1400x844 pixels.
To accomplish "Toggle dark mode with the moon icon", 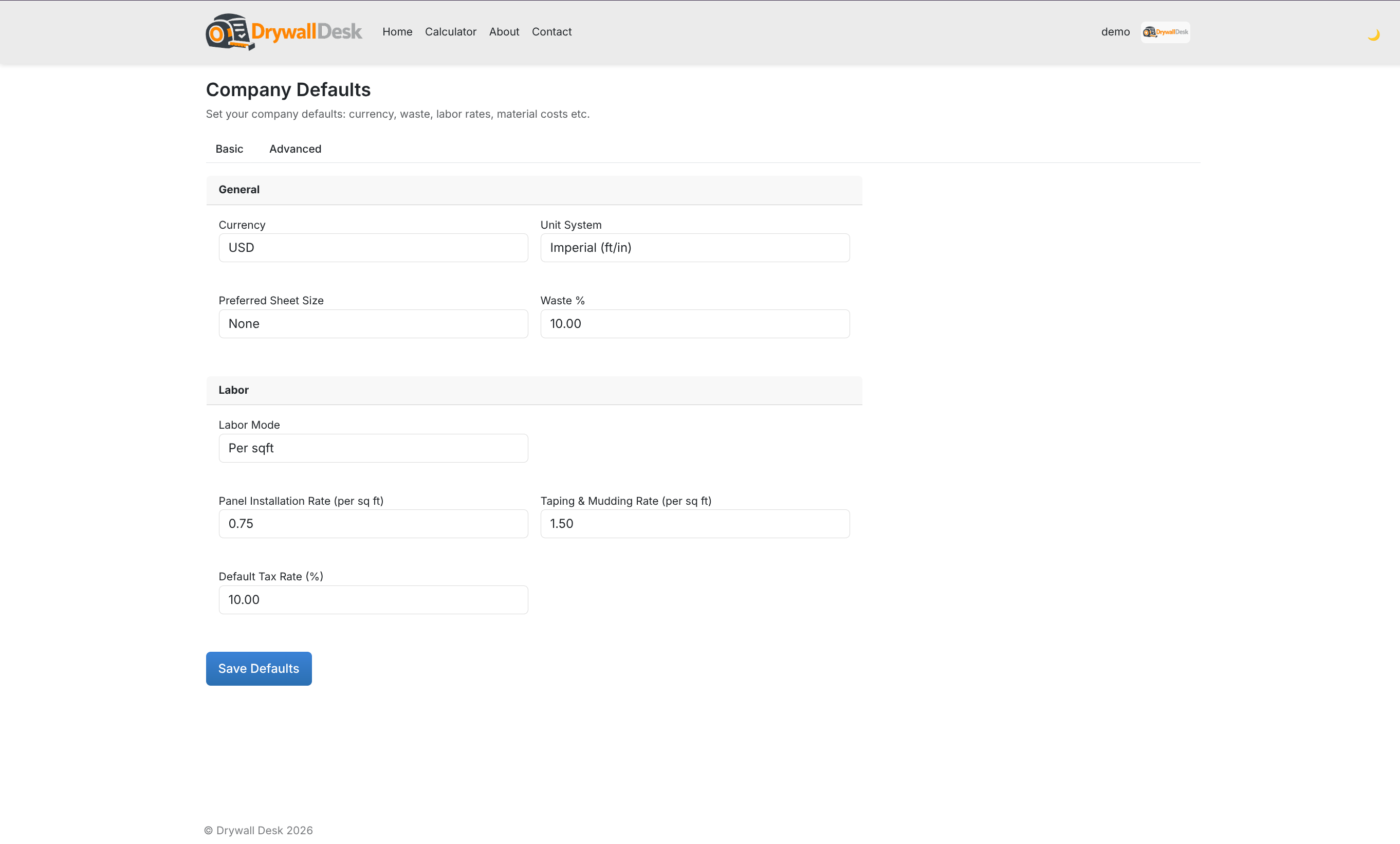I will [1373, 35].
